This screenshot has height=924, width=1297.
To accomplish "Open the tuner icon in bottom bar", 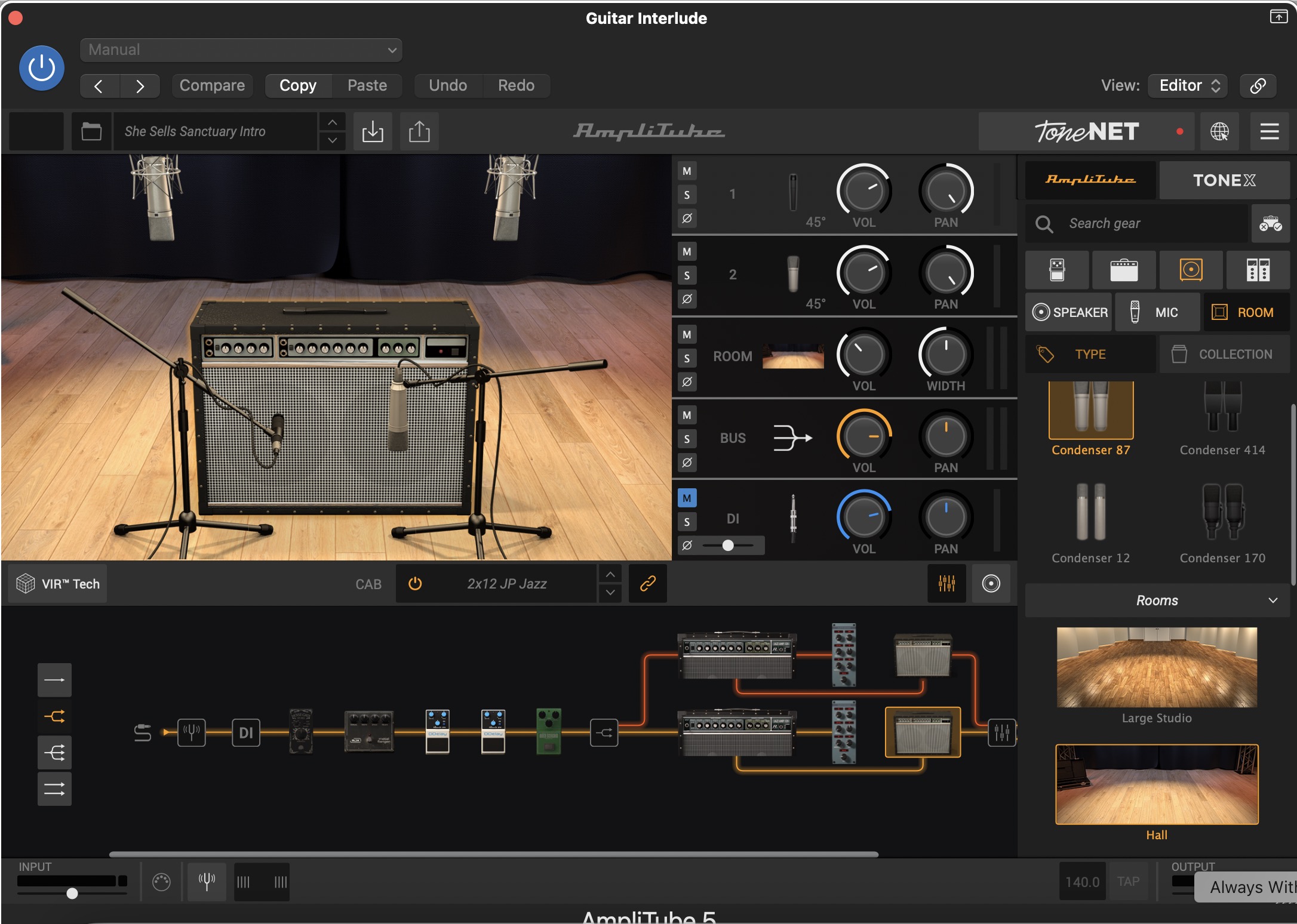I will point(207,881).
